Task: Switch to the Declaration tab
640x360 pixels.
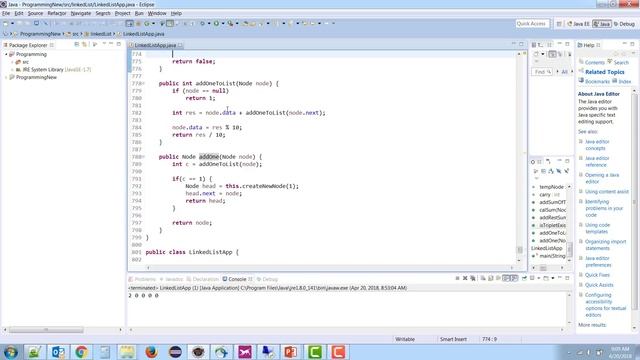Action: coord(202,279)
